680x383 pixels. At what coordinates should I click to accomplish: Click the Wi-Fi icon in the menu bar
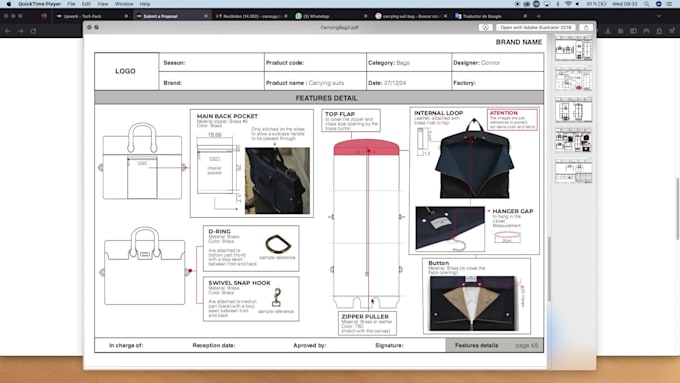568,4
